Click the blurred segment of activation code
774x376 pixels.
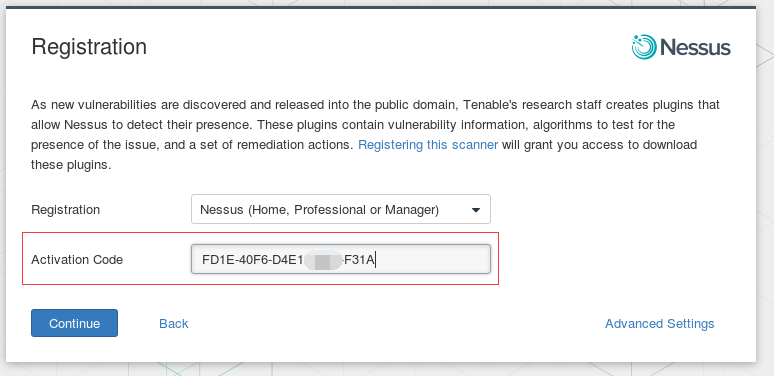(323, 260)
